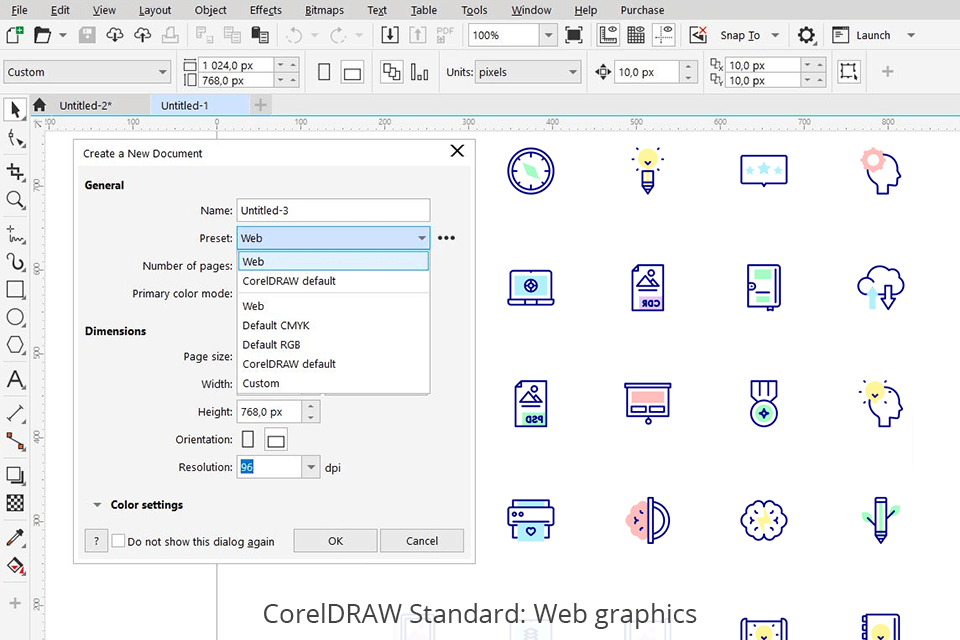Viewport: 960px width, 640px height.
Task: Open the Preset dropdown arrow
Action: pos(422,238)
